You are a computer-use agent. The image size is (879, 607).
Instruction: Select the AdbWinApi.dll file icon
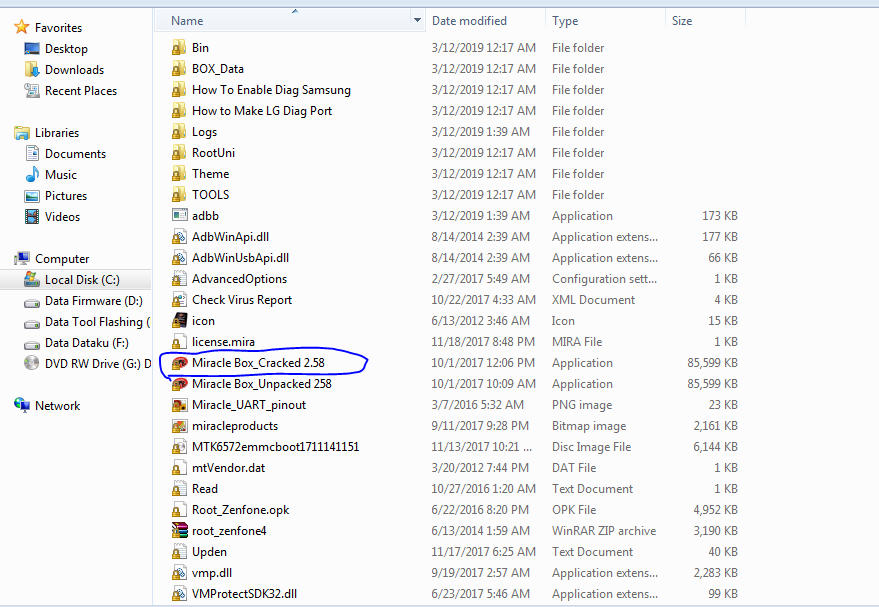click(179, 237)
